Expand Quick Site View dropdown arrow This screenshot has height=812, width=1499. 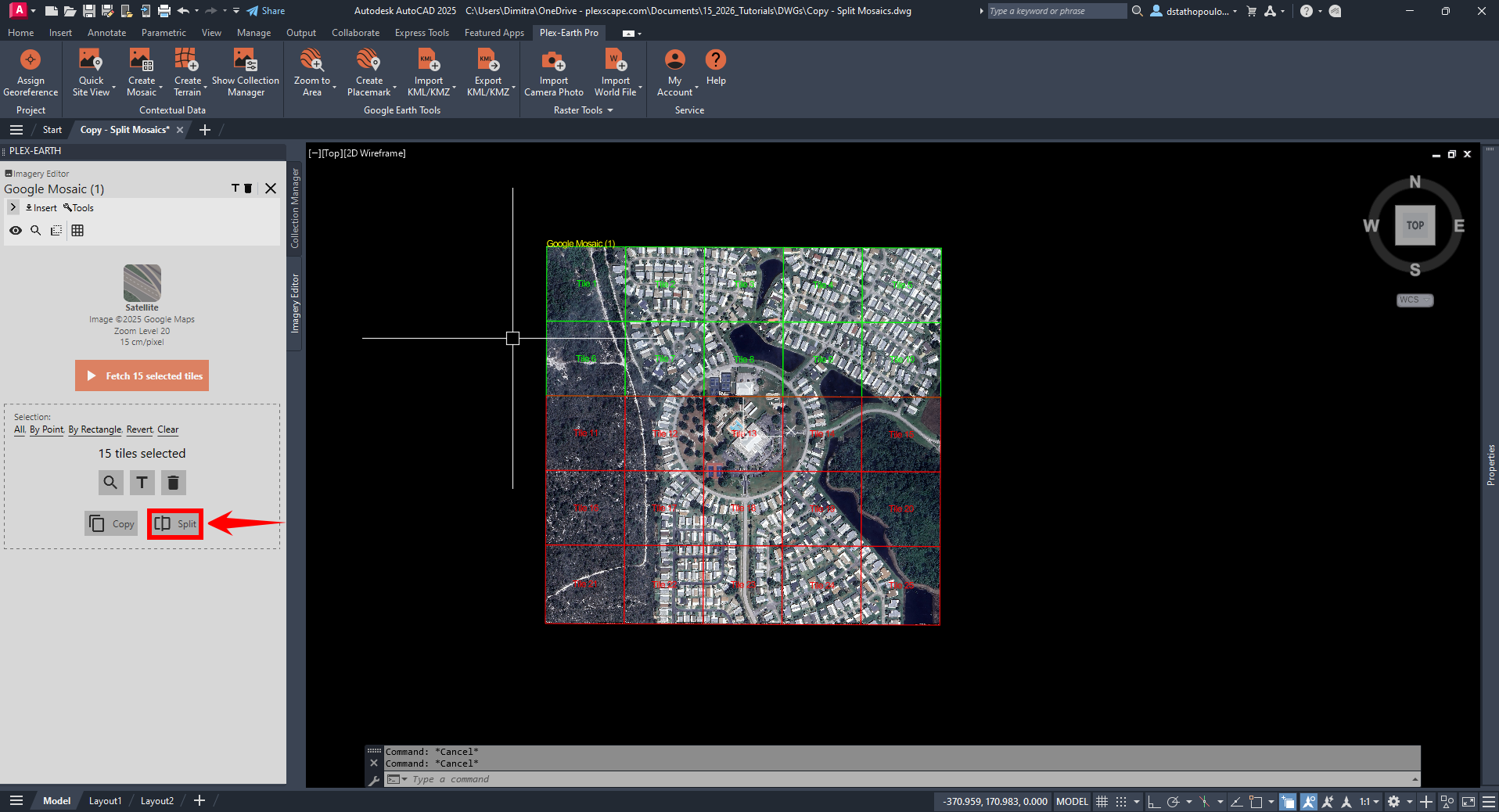114,88
